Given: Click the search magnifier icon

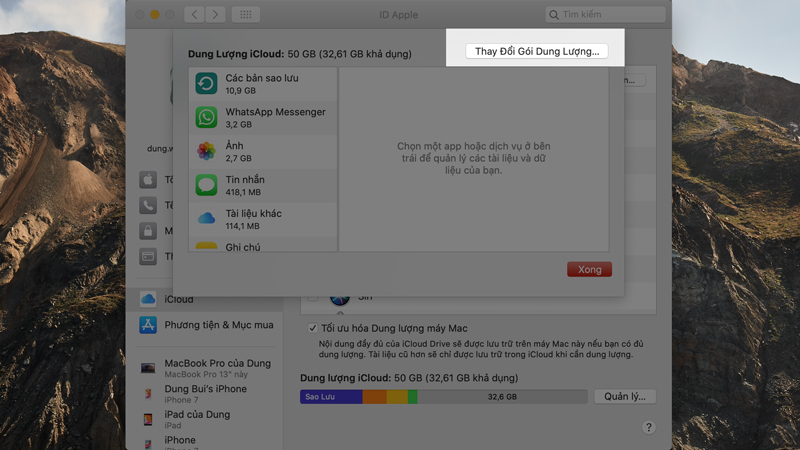Looking at the screenshot, I should [x=554, y=15].
